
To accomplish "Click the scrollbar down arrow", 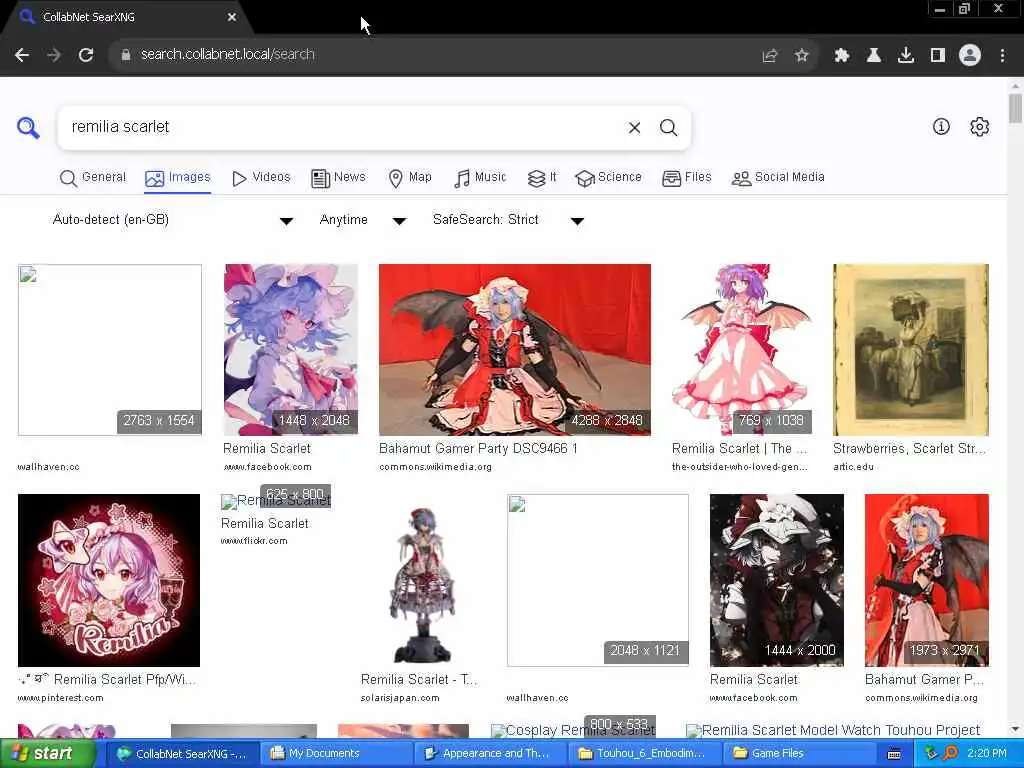I will (1015, 729).
